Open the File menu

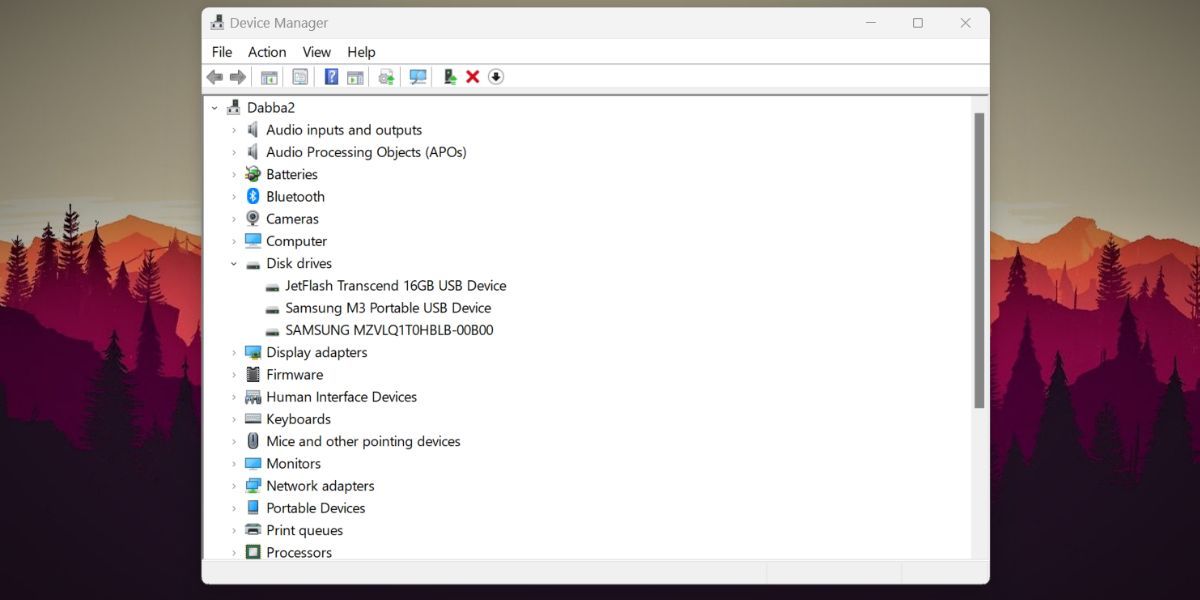pyautogui.click(x=221, y=51)
